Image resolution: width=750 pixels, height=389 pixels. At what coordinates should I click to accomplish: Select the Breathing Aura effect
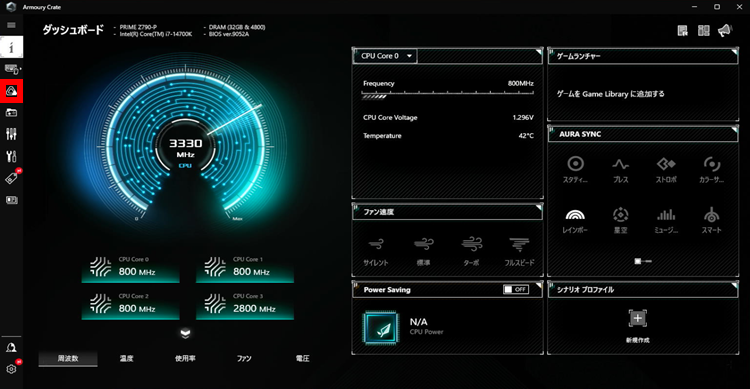620,169
